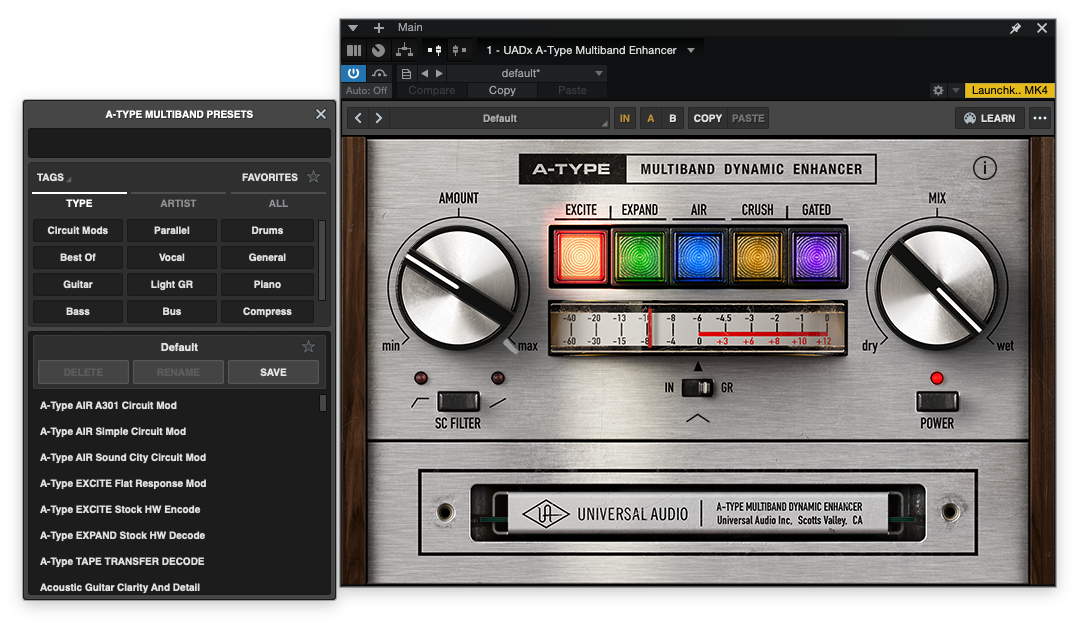
Task: Click the bypass curve icon
Action: coord(379,73)
